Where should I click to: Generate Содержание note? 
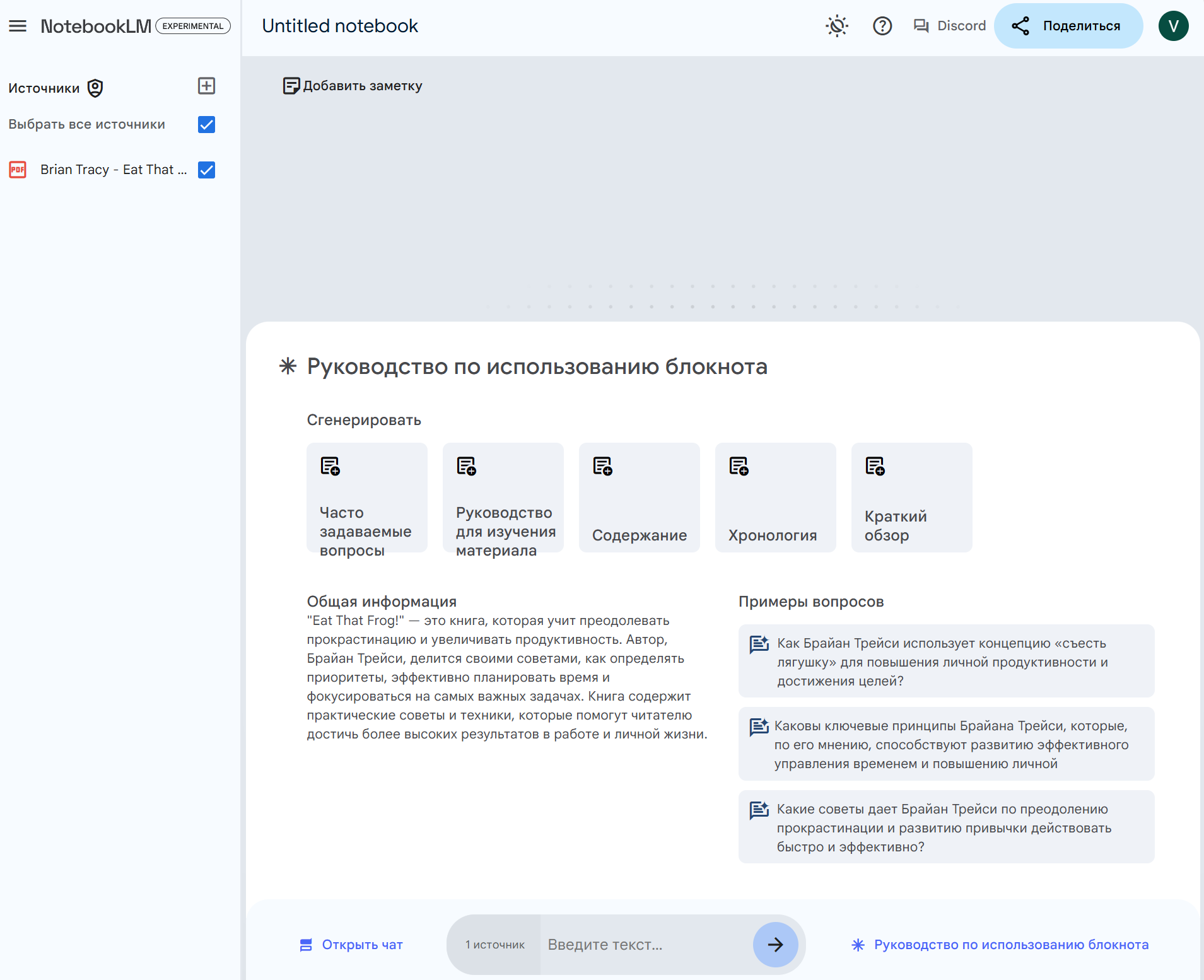[x=640, y=498]
